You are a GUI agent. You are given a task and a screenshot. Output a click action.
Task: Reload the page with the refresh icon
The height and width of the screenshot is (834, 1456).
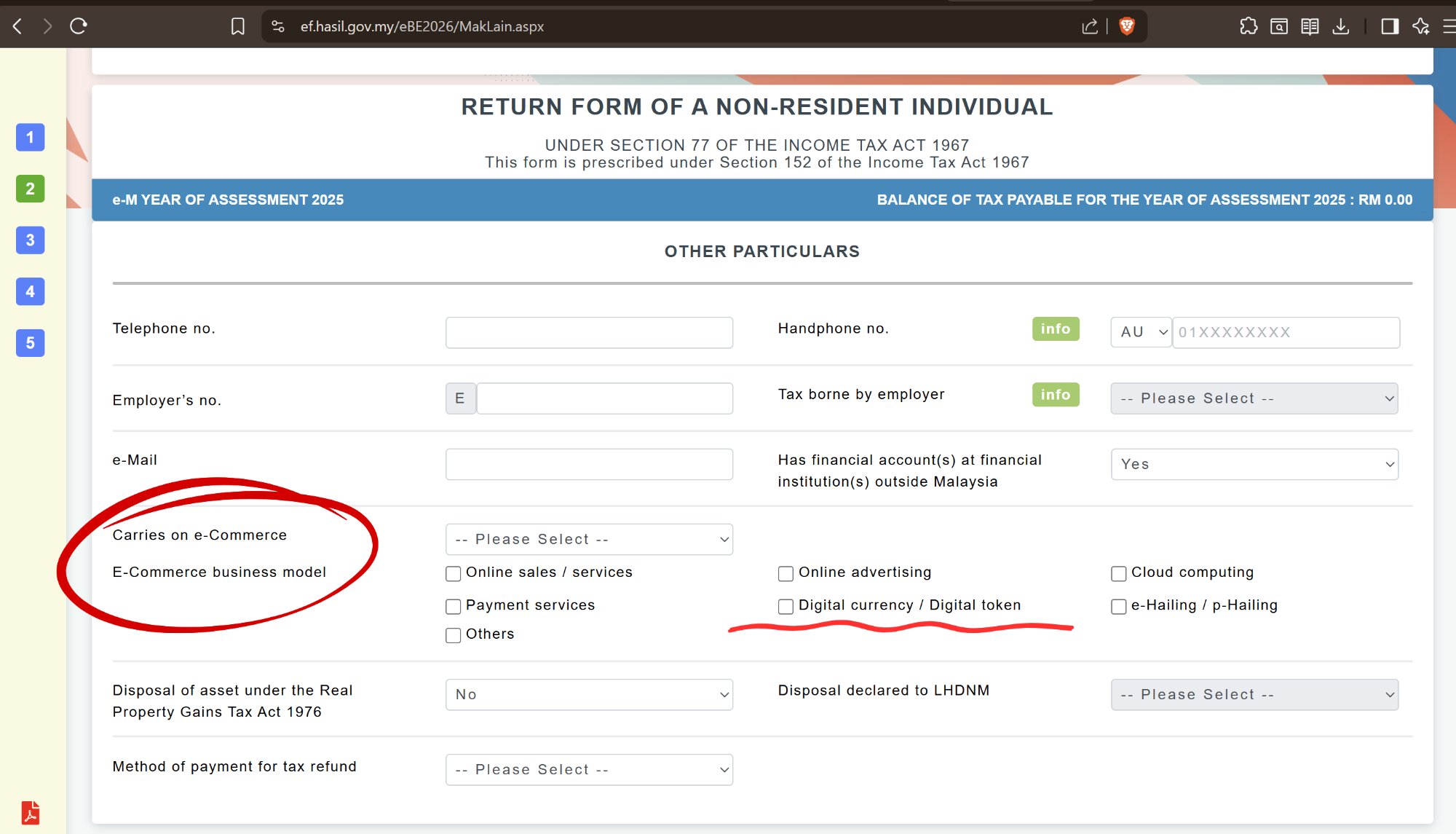pos(79,27)
